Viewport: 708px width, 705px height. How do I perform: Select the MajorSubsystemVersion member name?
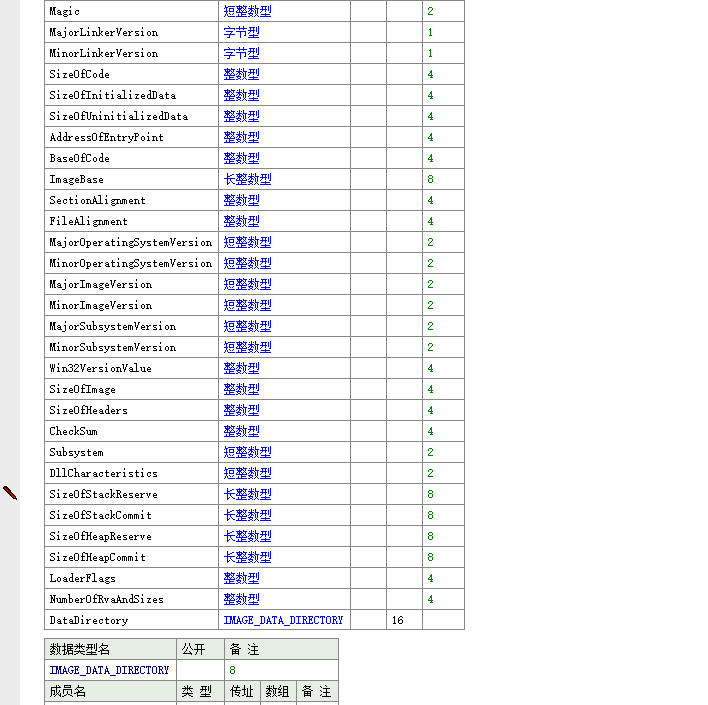(x=112, y=326)
